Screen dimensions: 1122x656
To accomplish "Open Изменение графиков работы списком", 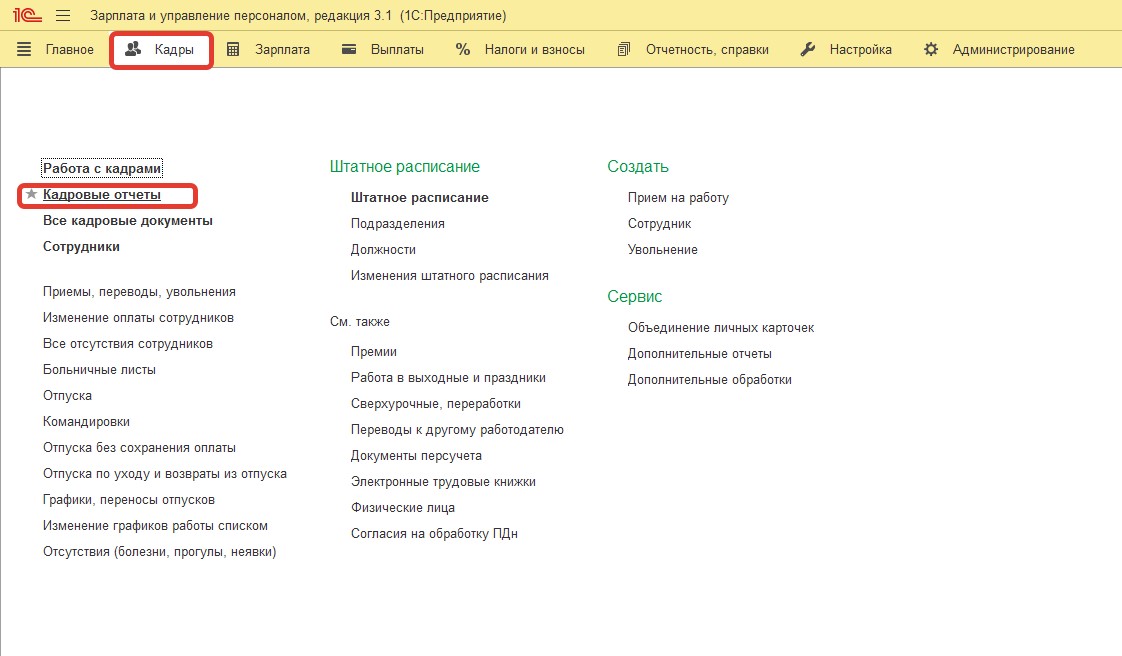I will coord(155,526).
